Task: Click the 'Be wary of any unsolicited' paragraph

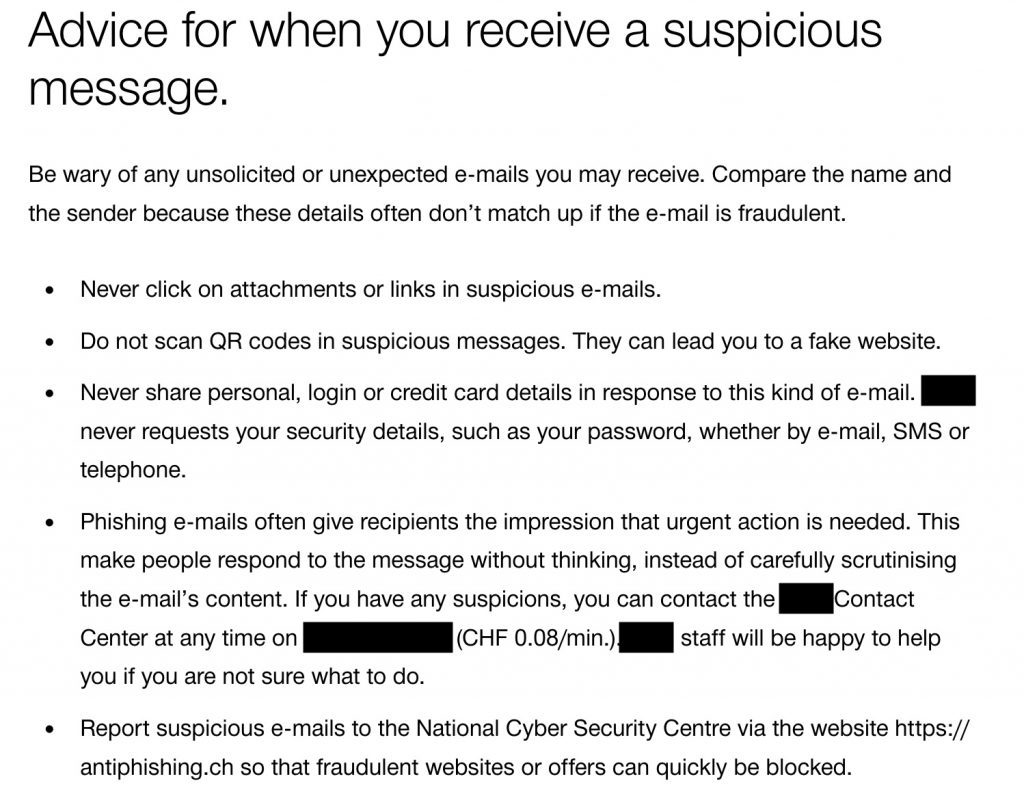Action: [490, 194]
